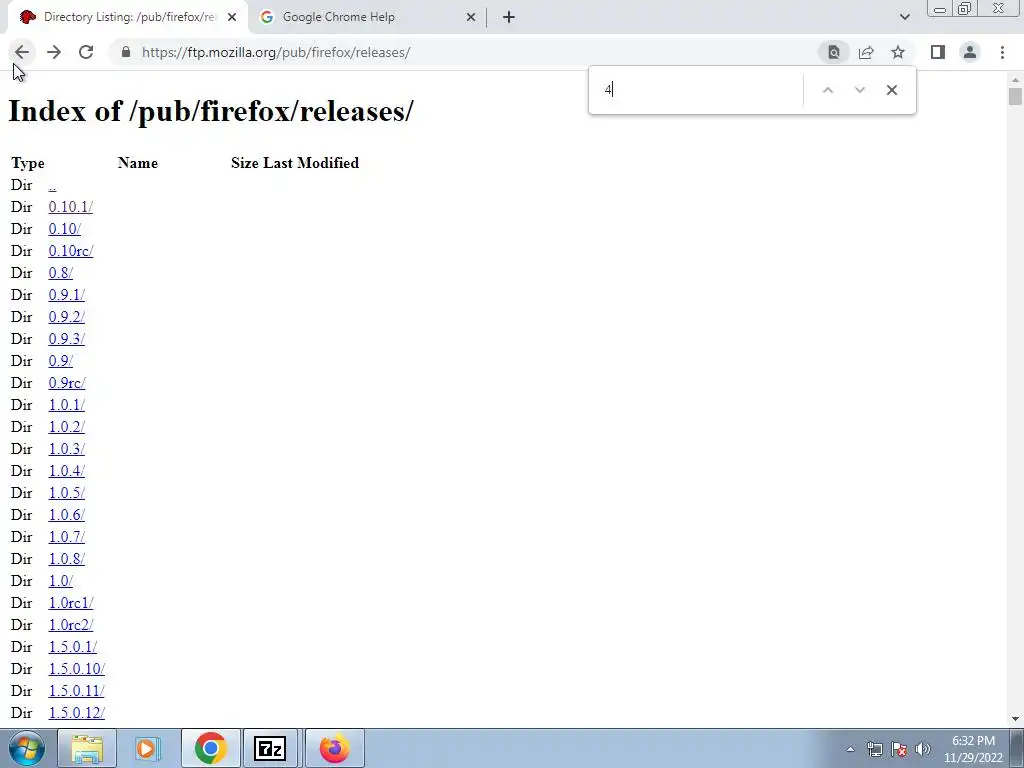Open the find-in-page lens icon in the address bar
Screen dimensions: 1024x768
point(833,52)
